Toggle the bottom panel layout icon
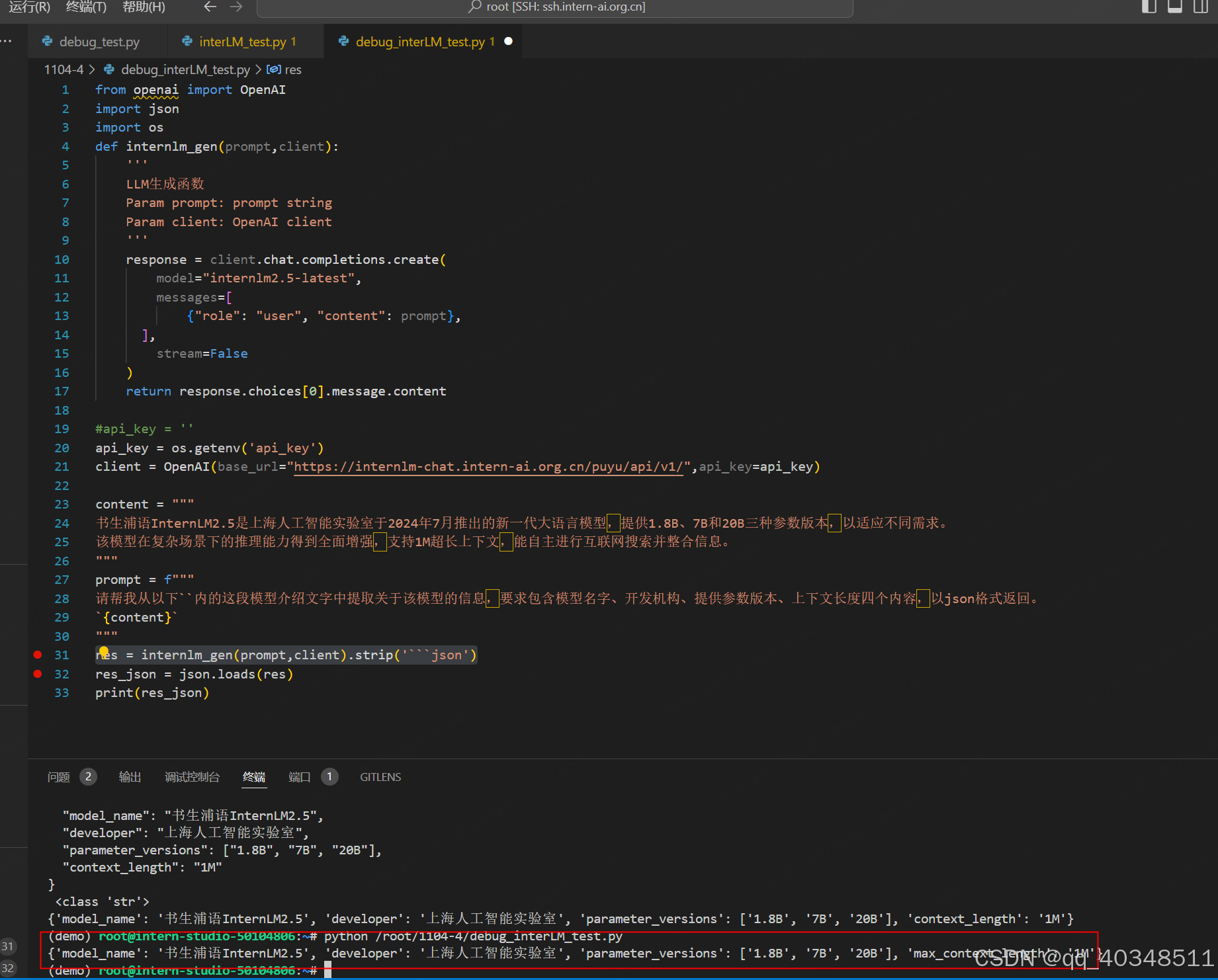The width and height of the screenshot is (1218, 980). 1175,7
